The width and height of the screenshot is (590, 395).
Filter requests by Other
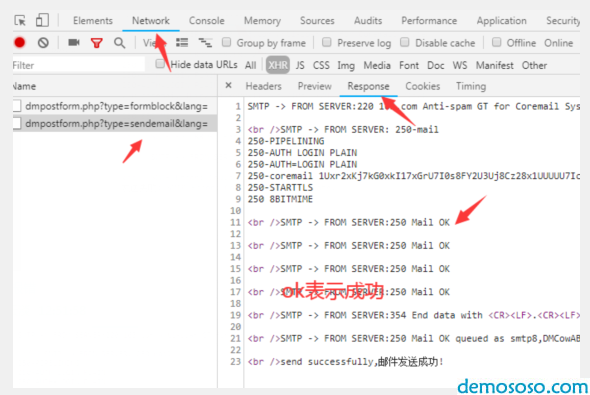click(534, 65)
